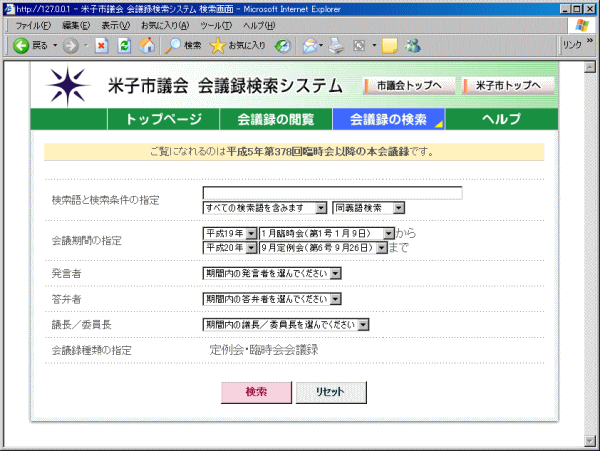Go to the Home page icon
The width and height of the screenshot is (600, 451).
147,46
